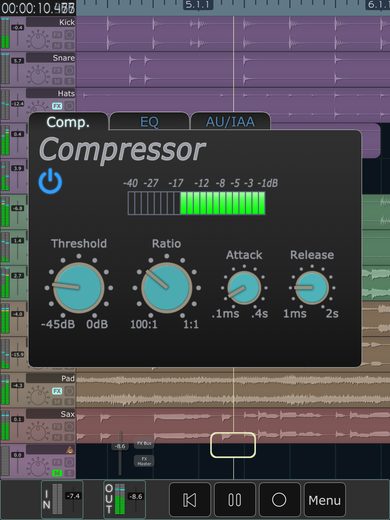Arm the Pad track for recording
Viewport: 390px width, 520px height.
(69, 391)
